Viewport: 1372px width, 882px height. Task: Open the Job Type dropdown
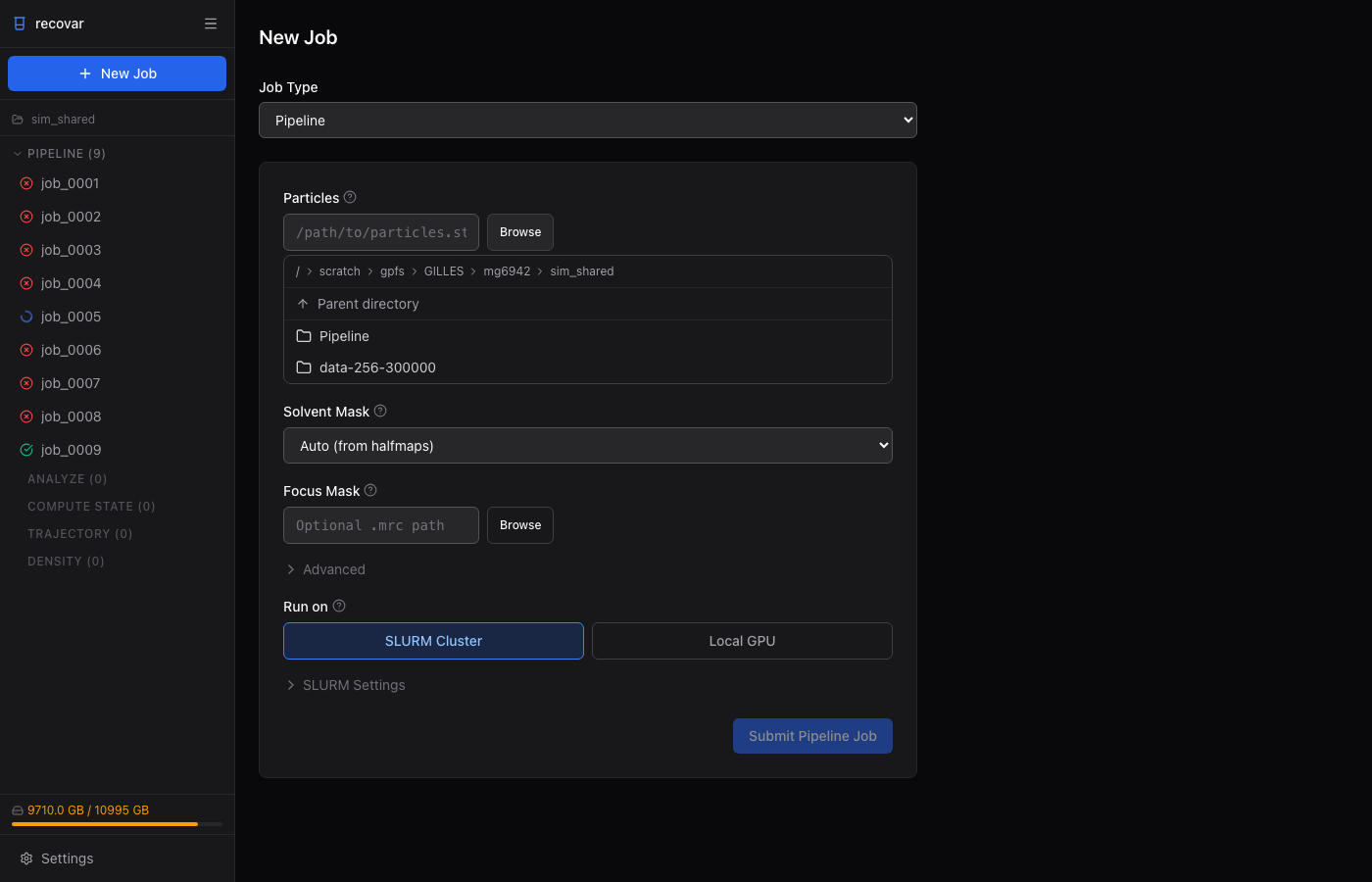pos(588,121)
